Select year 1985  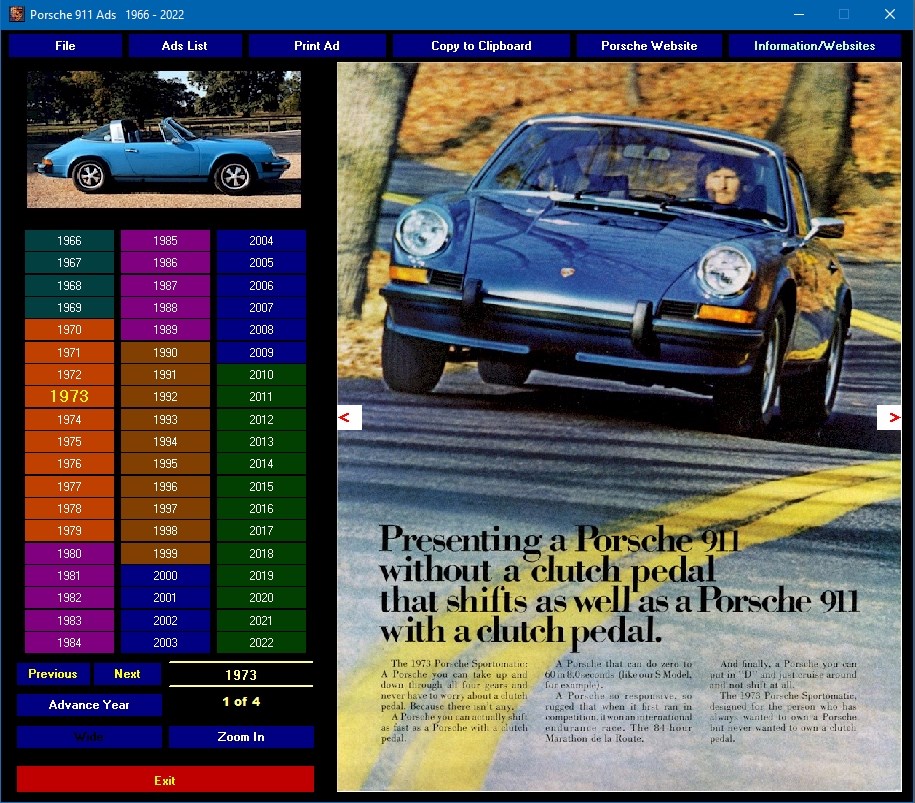(x=165, y=240)
